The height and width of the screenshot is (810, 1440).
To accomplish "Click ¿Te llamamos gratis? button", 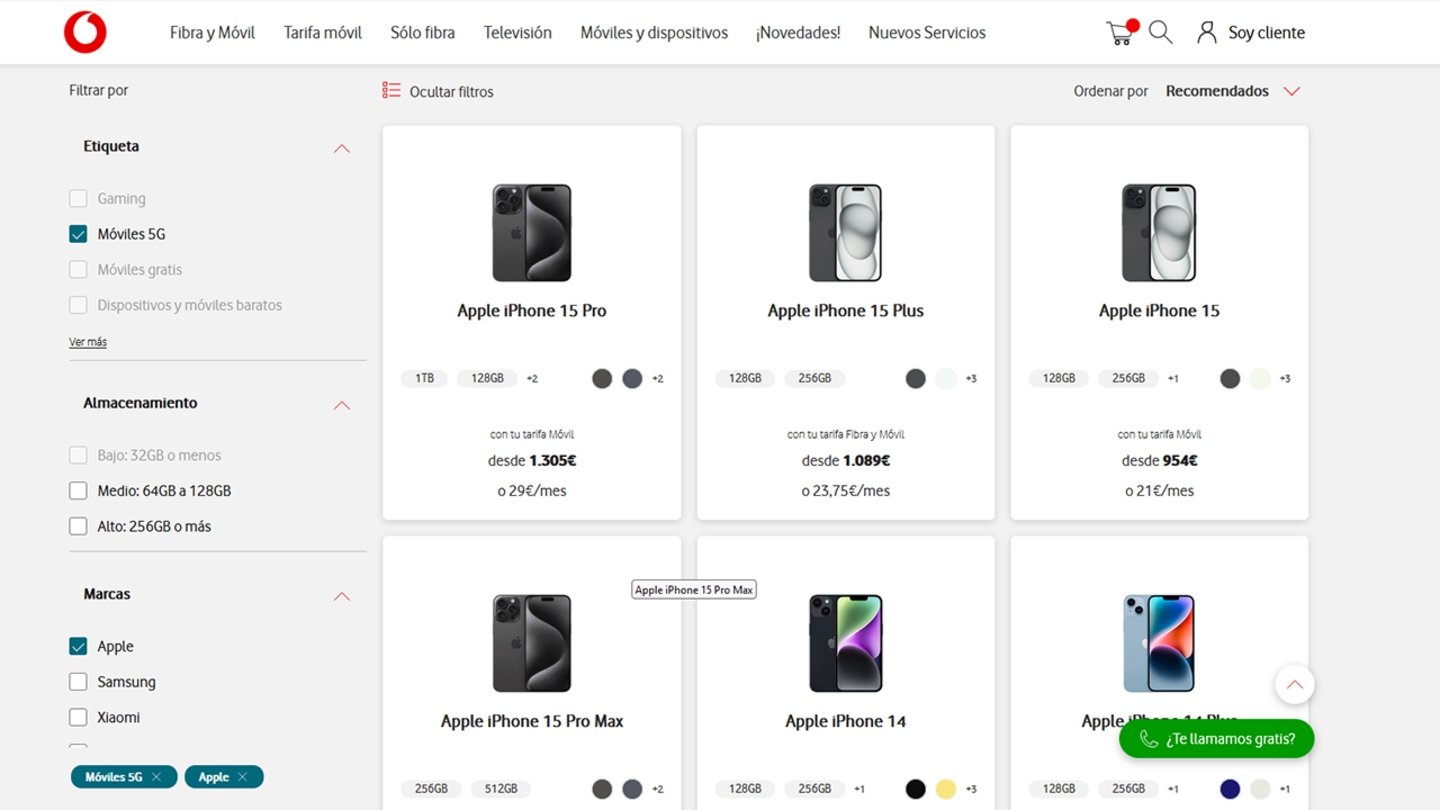I will point(1216,739).
